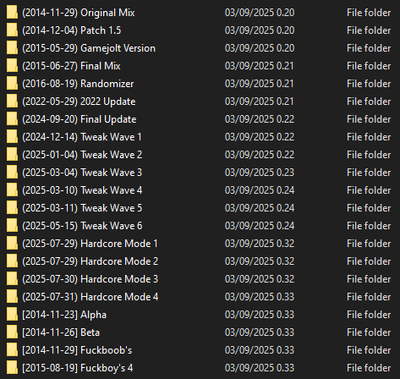
Task: Select the Patch 1.5 folder icon
Action: (x=12, y=30)
